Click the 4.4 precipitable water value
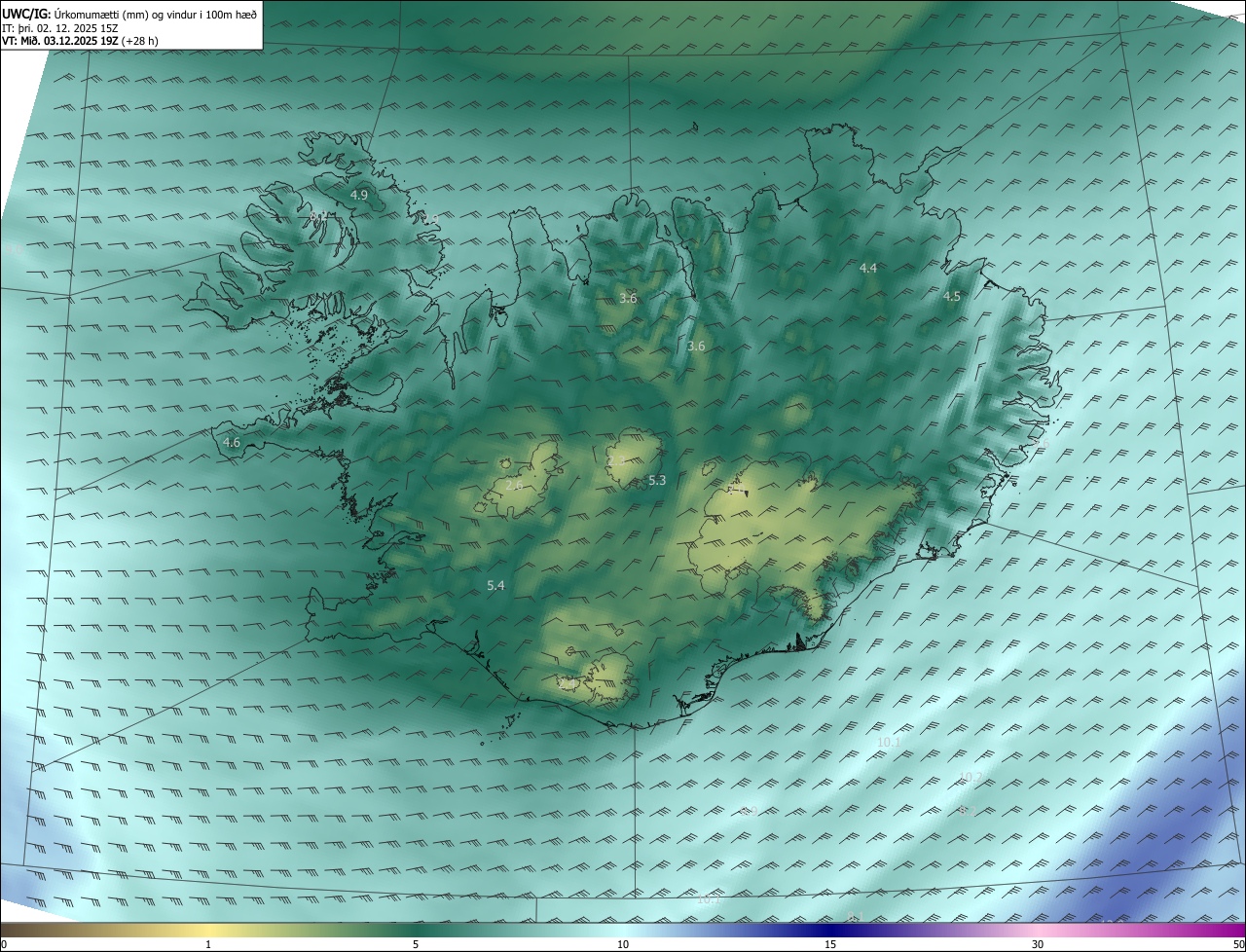The width and height of the screenshot is (1246, 952). coord(868,268)
